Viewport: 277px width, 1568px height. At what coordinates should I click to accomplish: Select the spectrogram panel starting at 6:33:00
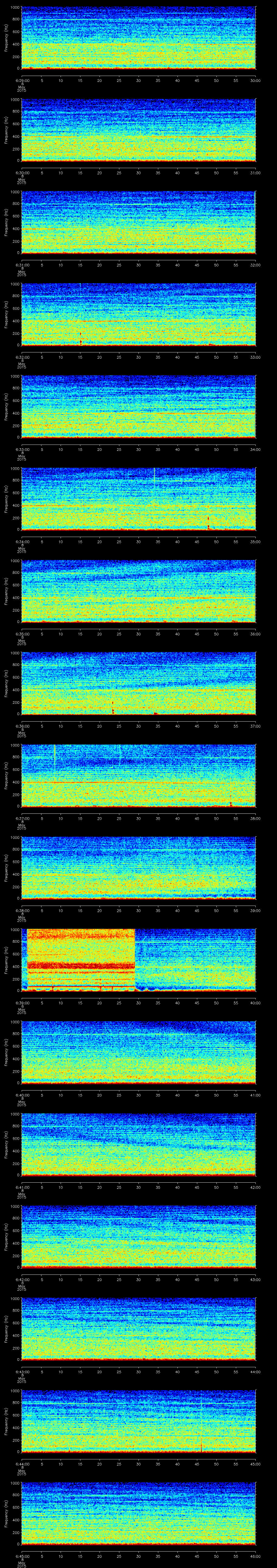[x=138, y=407]
